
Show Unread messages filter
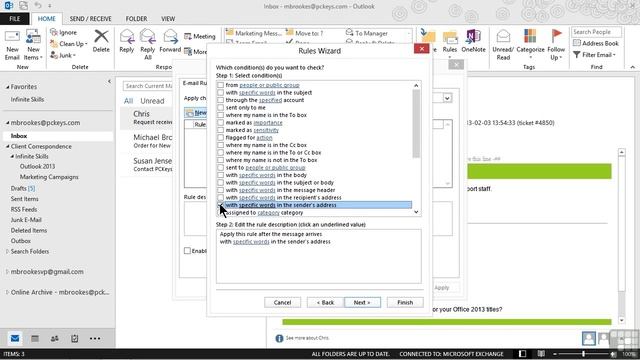(152, 101)
